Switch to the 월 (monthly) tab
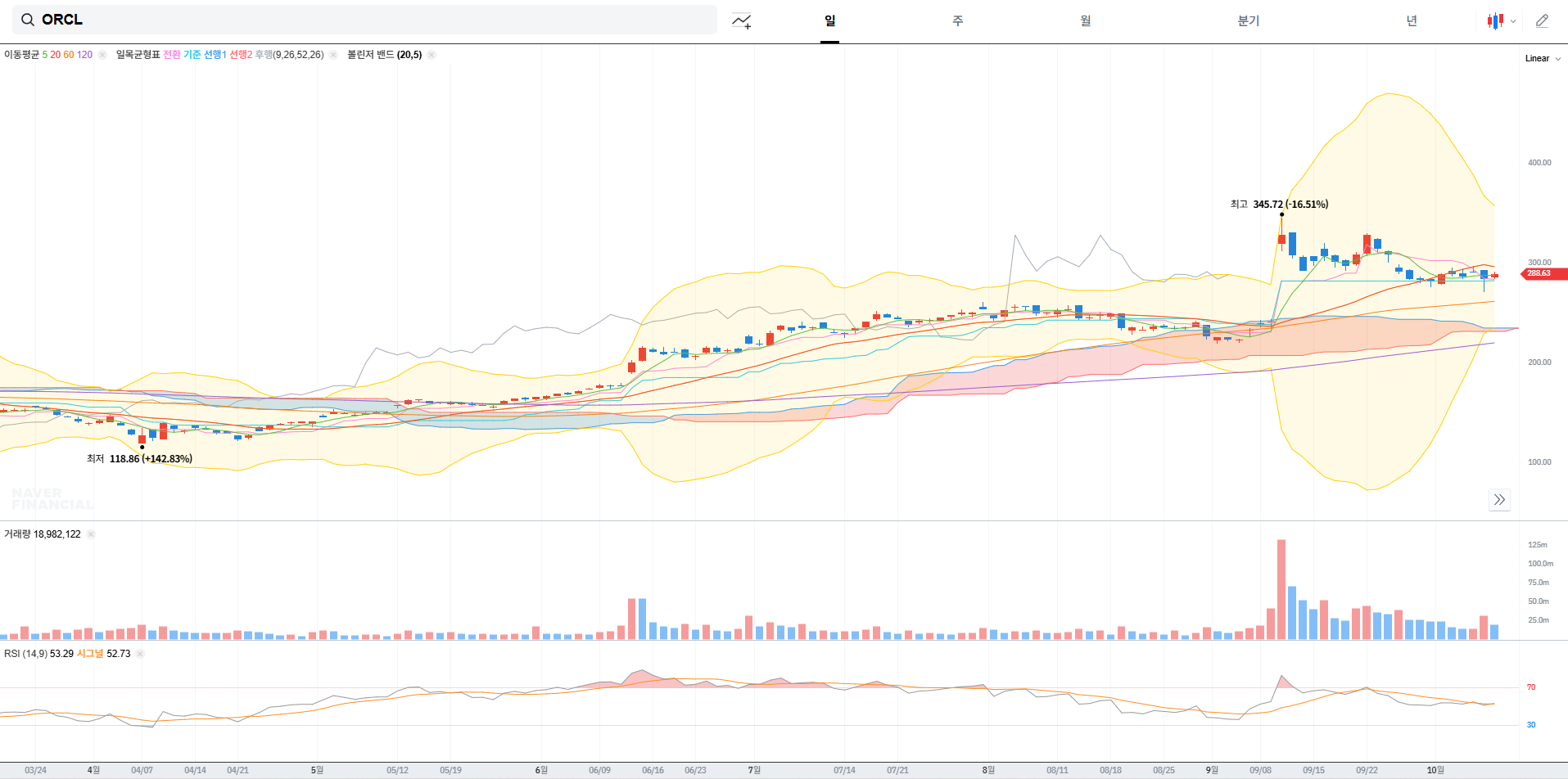The height and width of the screenshot is (779, 1568). tap(1085, 20)
